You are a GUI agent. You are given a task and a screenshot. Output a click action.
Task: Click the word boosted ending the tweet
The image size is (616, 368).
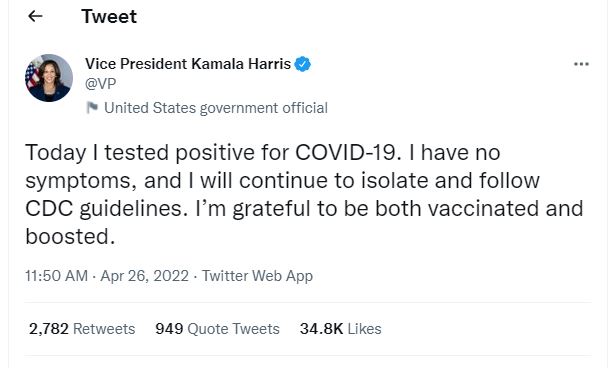click(x=70, y=236)
